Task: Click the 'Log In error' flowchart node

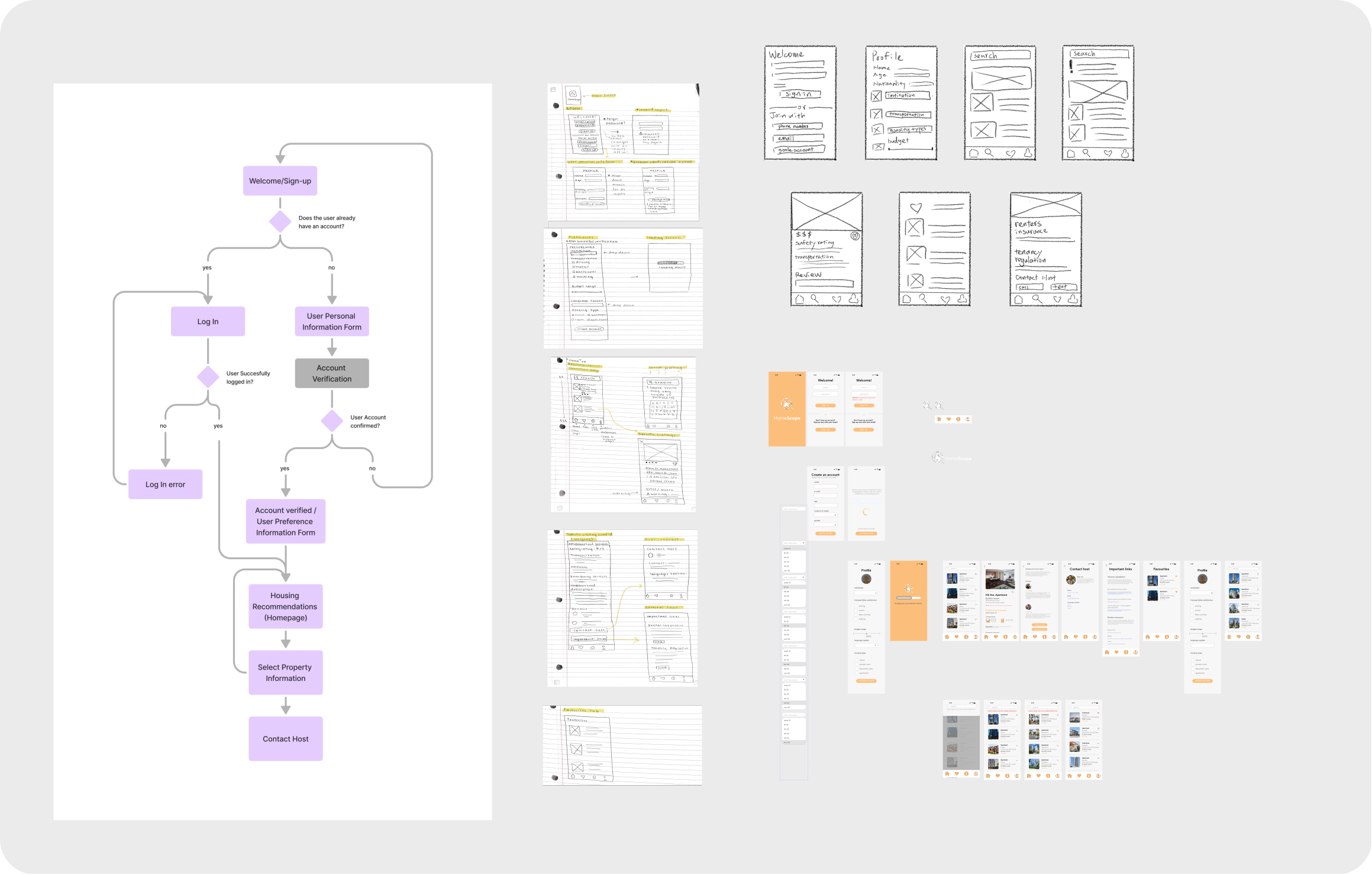Action: (165, 485)
